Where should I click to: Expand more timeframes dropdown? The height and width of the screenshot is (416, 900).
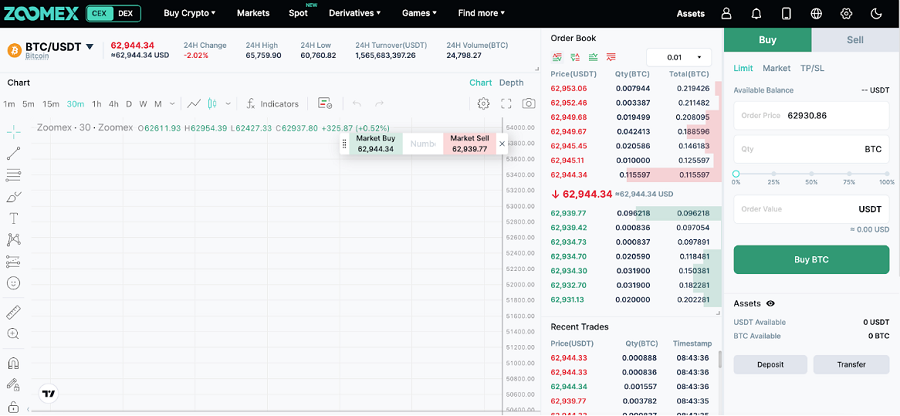pyautogui.click(x=172, y=104)
